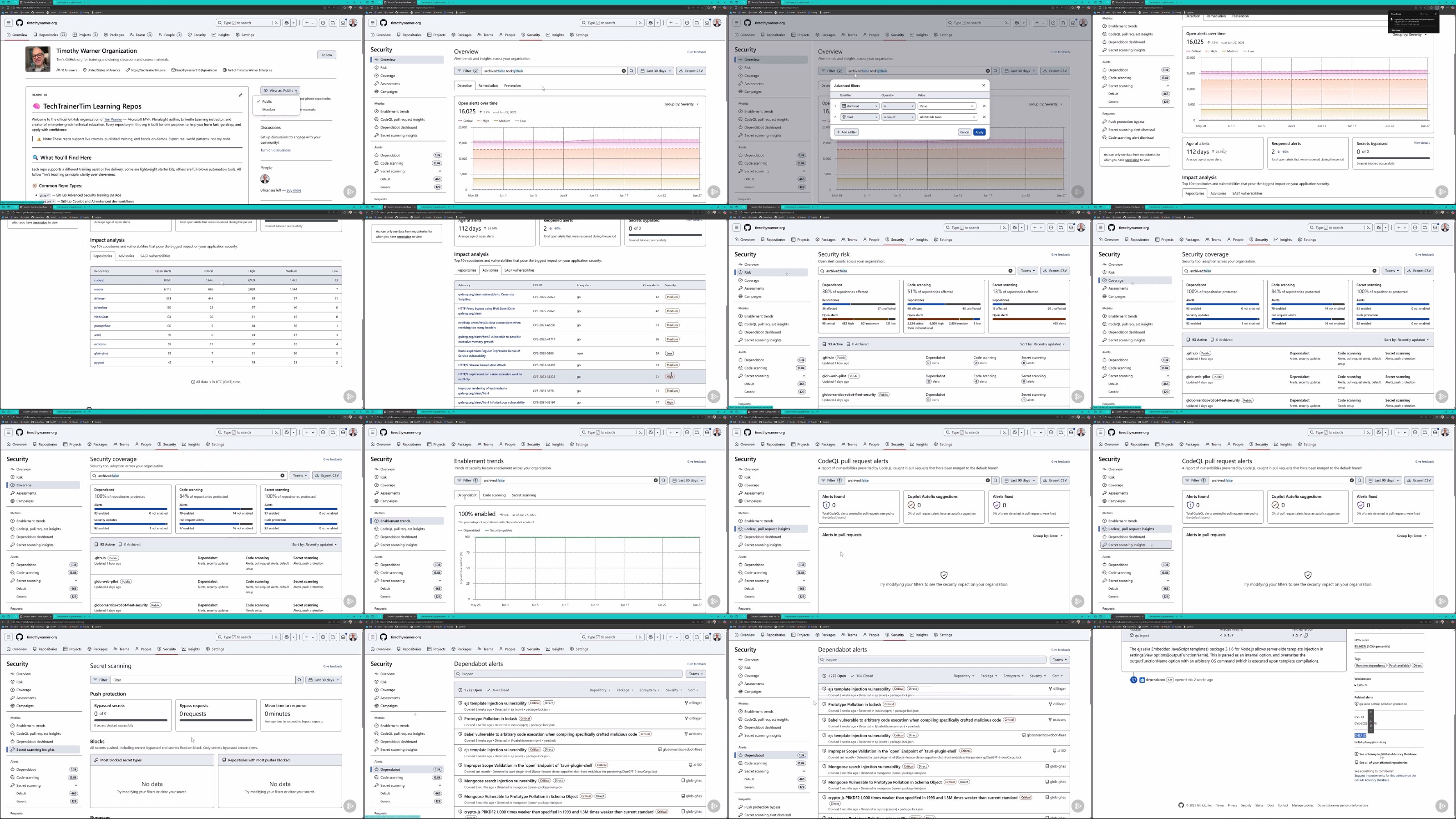Click the Buy more licenses link

[294, 191]
